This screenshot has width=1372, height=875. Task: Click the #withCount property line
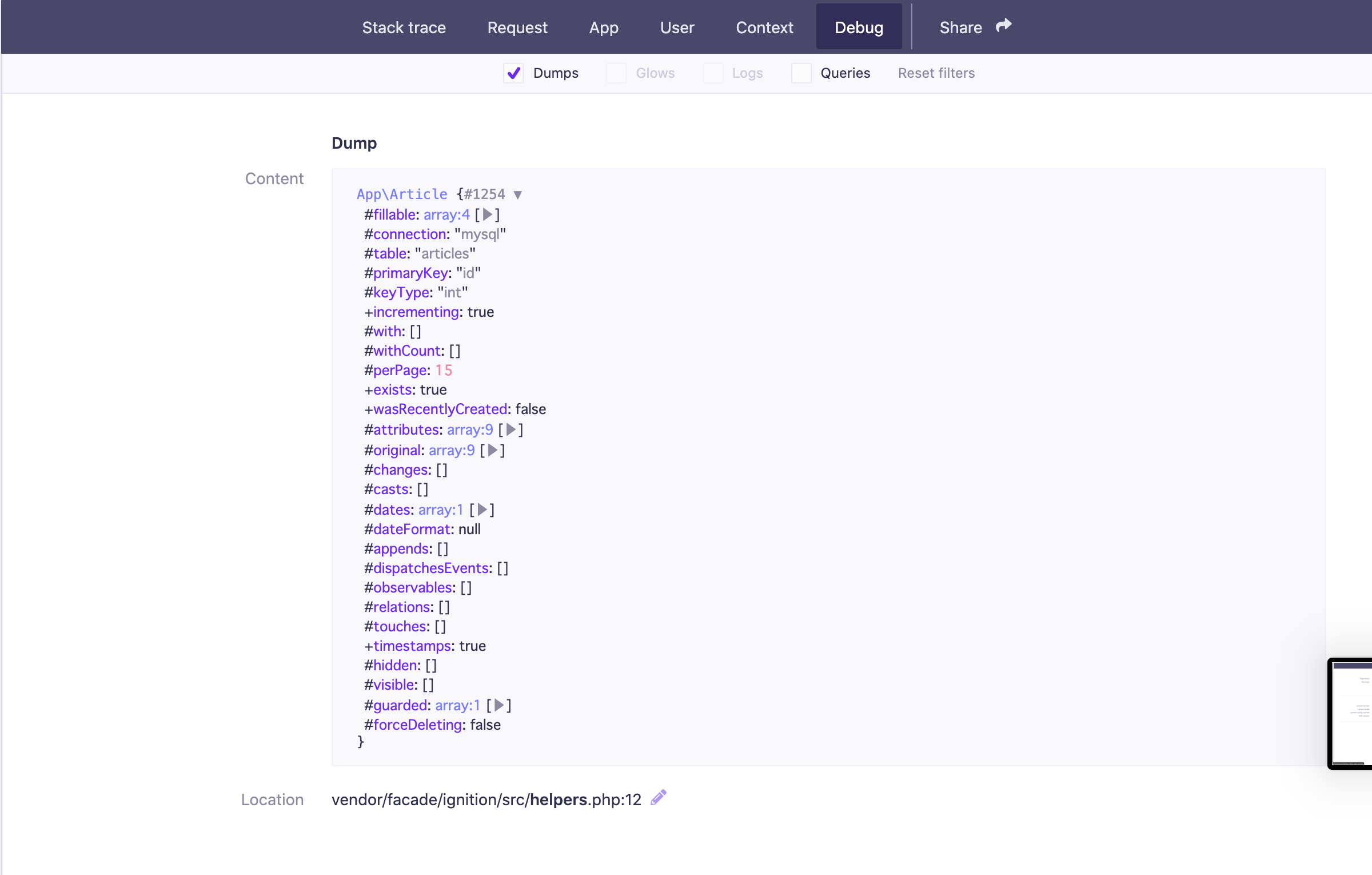pos(412,351)
